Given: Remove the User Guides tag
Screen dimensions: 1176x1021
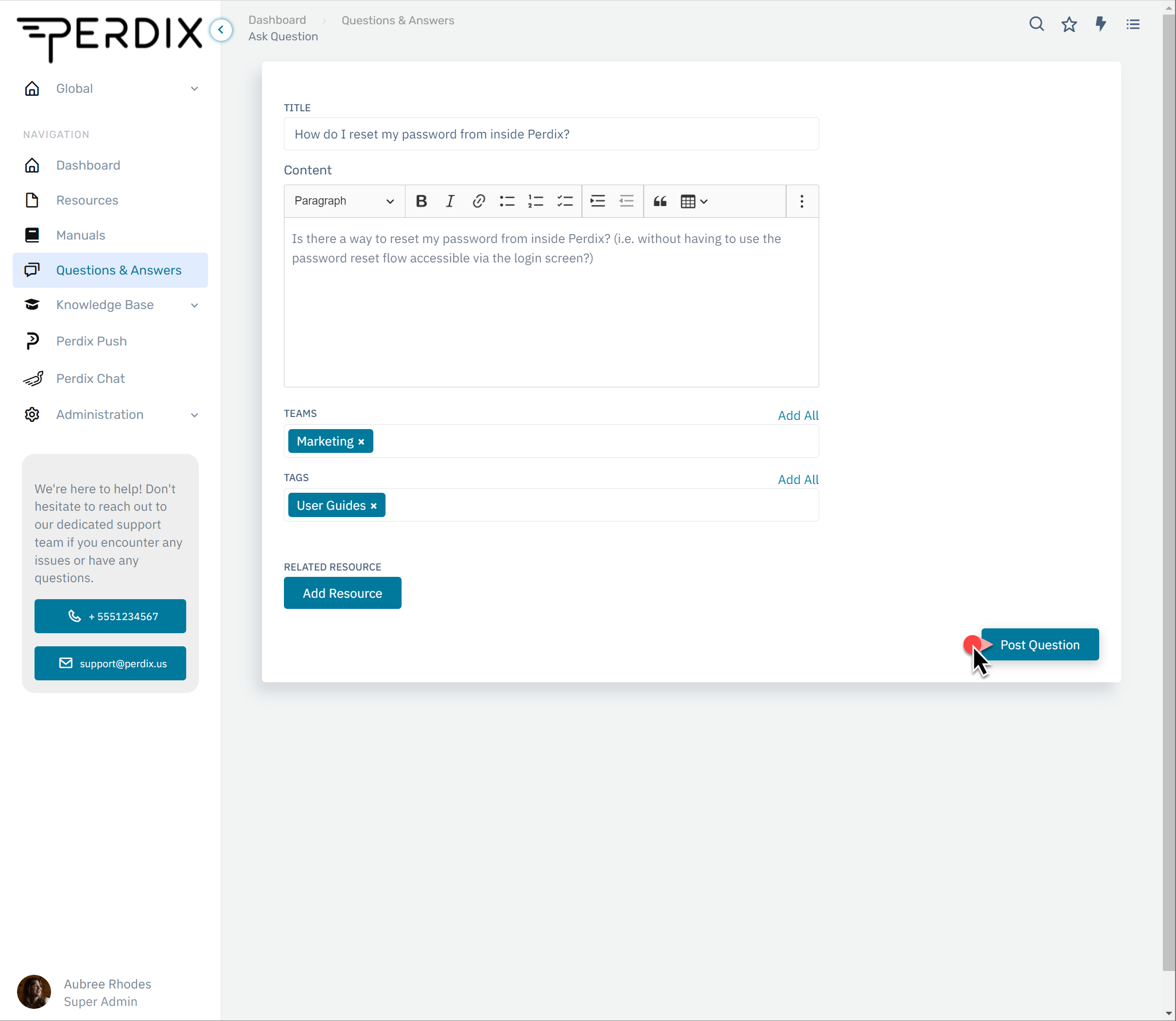Looking at the screenshot, I should pyautogui.click(x=373, y=506).
